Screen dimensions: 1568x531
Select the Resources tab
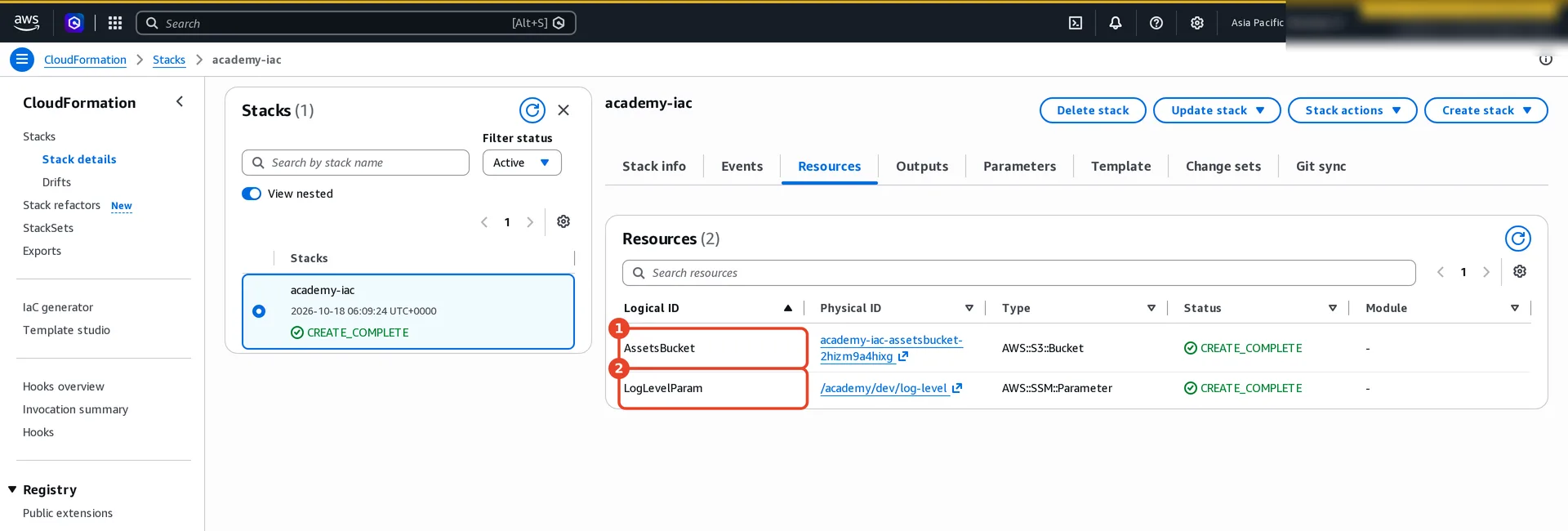(829, 166)
